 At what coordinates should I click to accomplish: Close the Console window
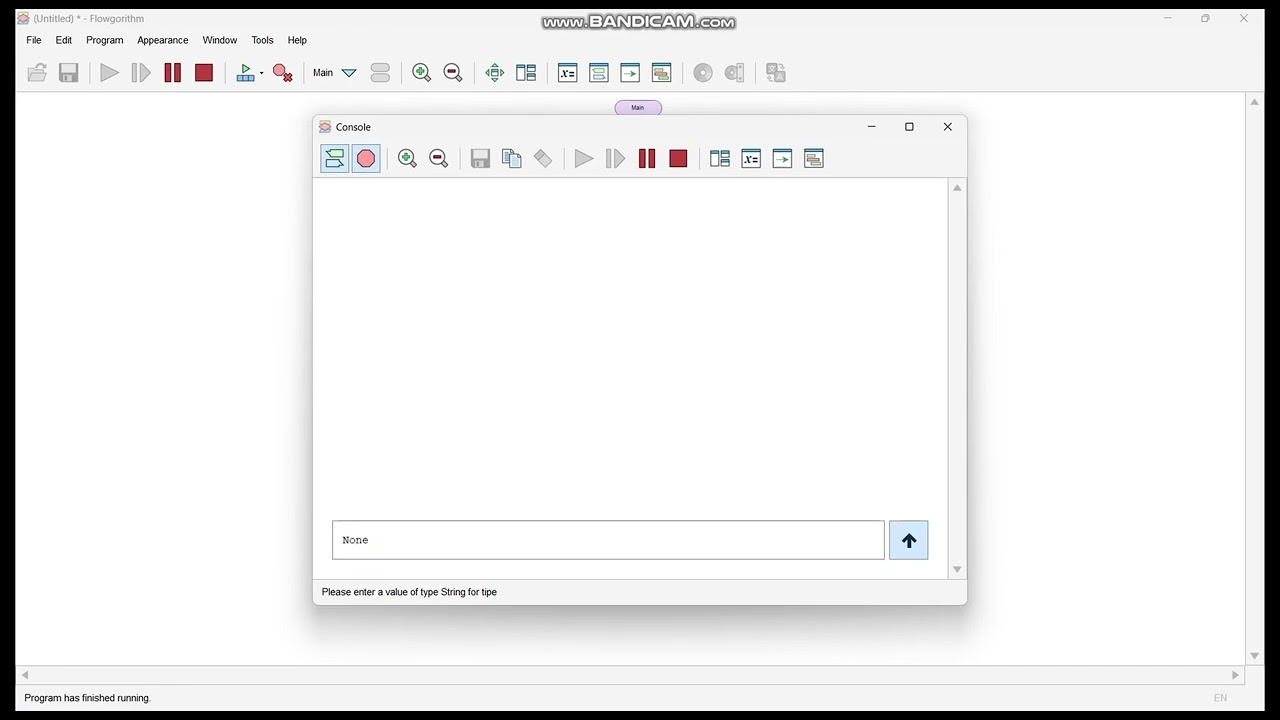coord(948,127)
